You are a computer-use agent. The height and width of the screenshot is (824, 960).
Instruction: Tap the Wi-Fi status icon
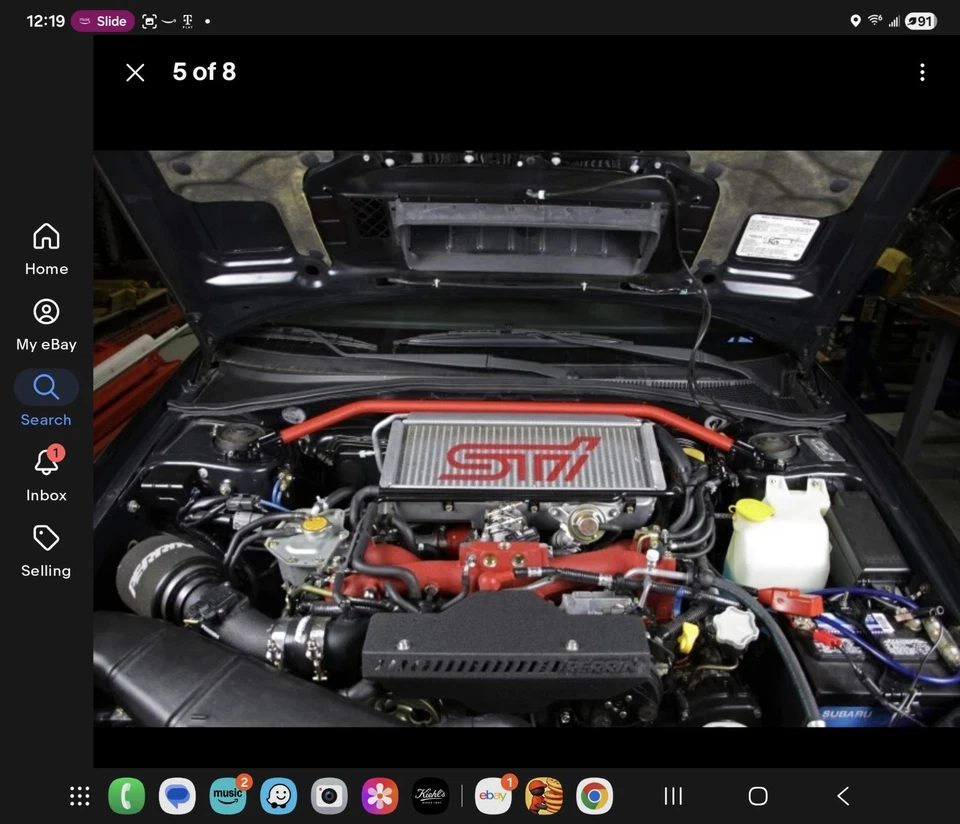tap(875, 21)
